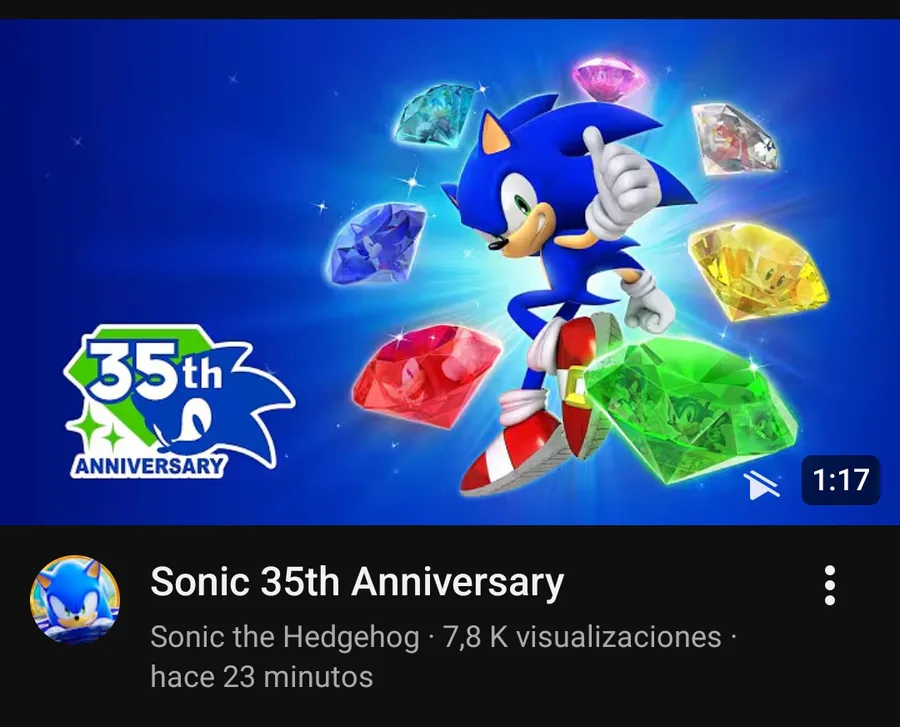
Task: Click Sonic's thumbs-up glove
Action: tap(617, 175)
